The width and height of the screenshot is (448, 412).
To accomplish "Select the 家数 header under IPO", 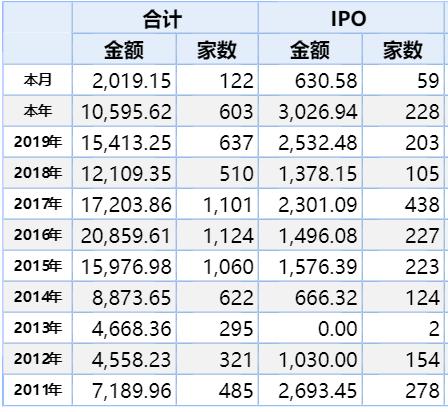I will pos(403,49).
